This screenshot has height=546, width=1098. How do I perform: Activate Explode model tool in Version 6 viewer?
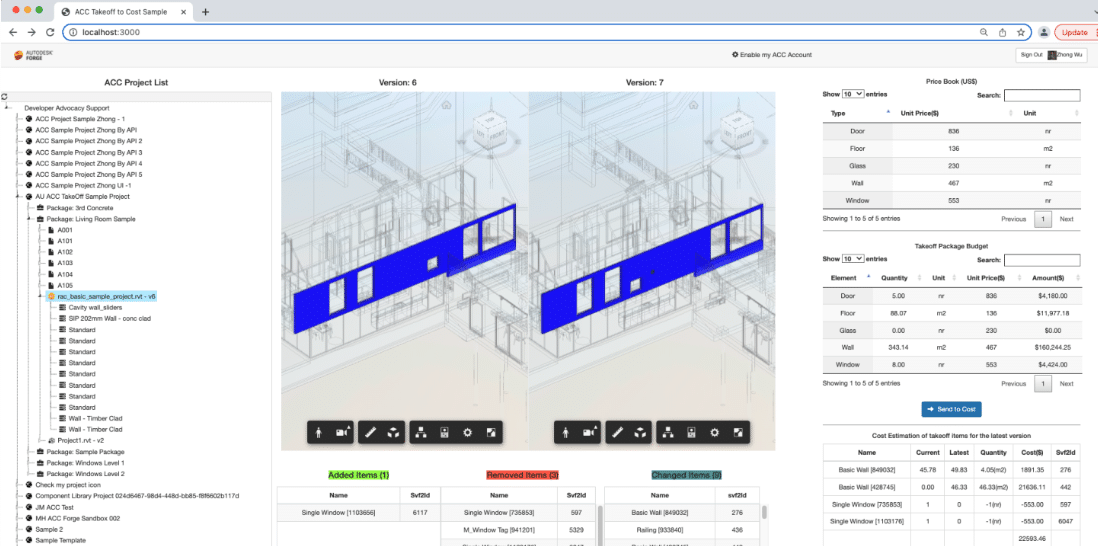click(x=394, y=433)
